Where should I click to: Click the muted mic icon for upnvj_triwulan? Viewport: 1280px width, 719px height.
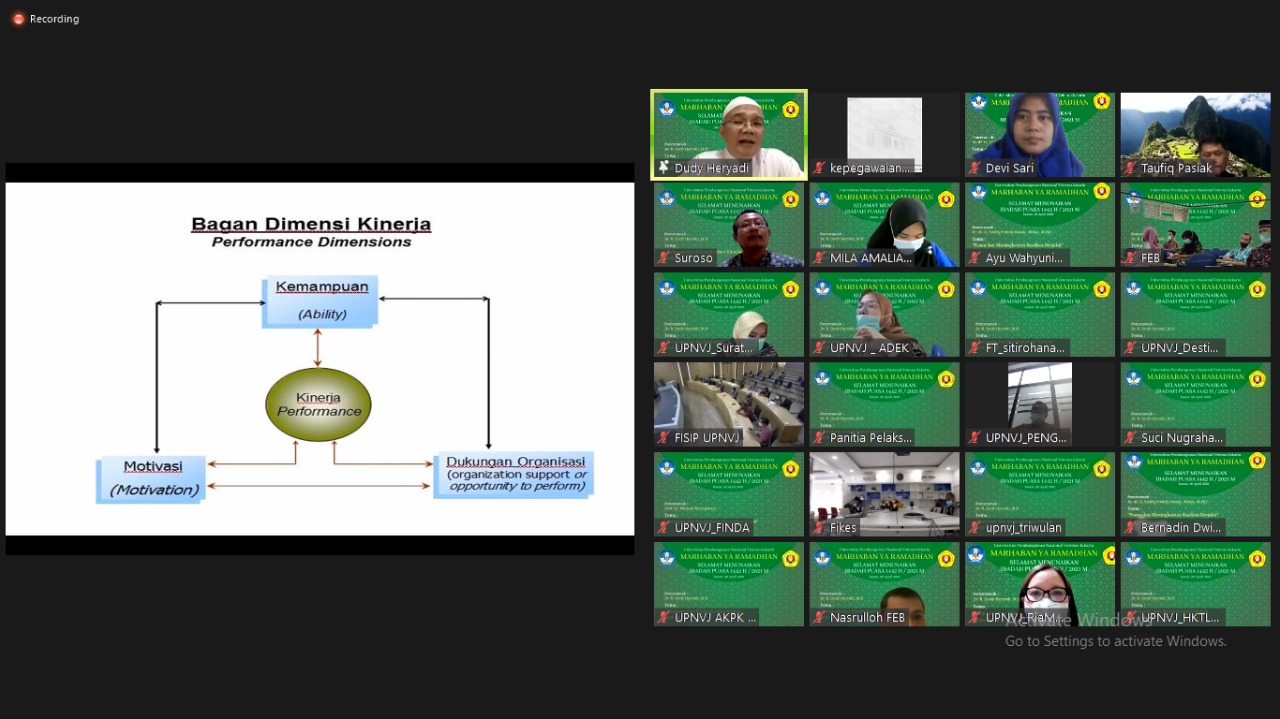(975, 528)
